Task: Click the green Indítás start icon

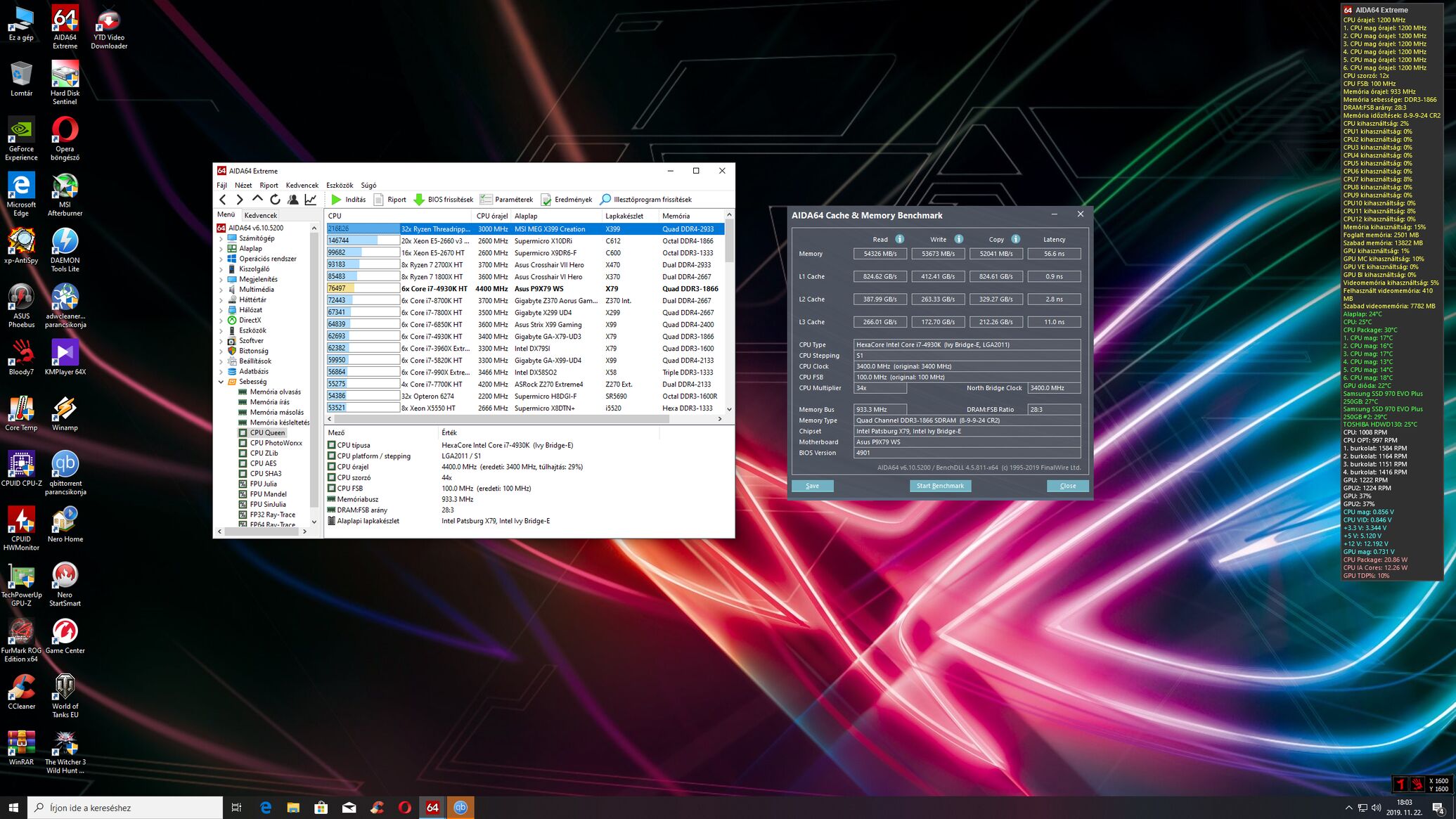Action: tap(336, 200)
